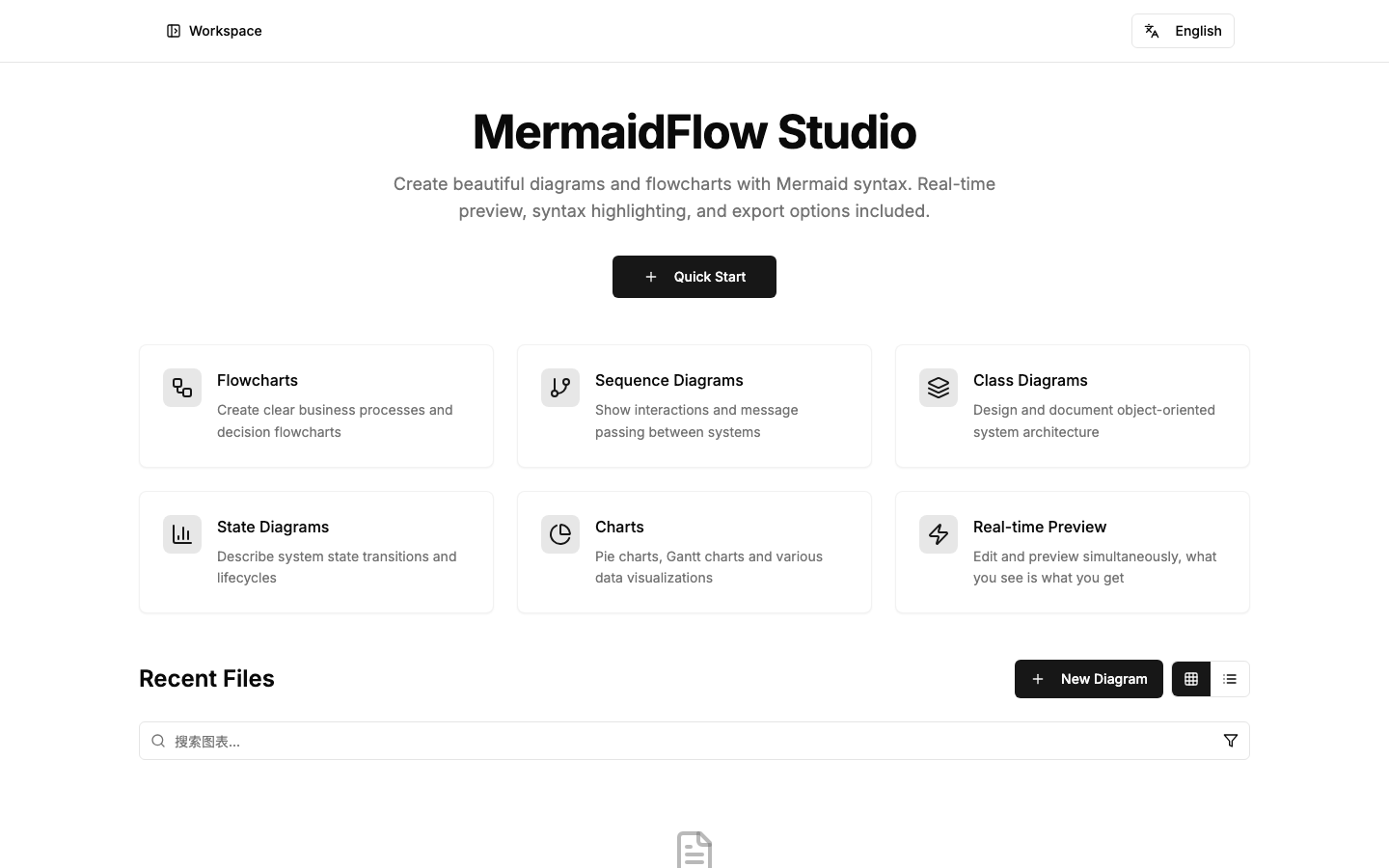This screenshot has height=868, width=1389.
Task: Create a New Diagram
Action: tap(1089, 679)
